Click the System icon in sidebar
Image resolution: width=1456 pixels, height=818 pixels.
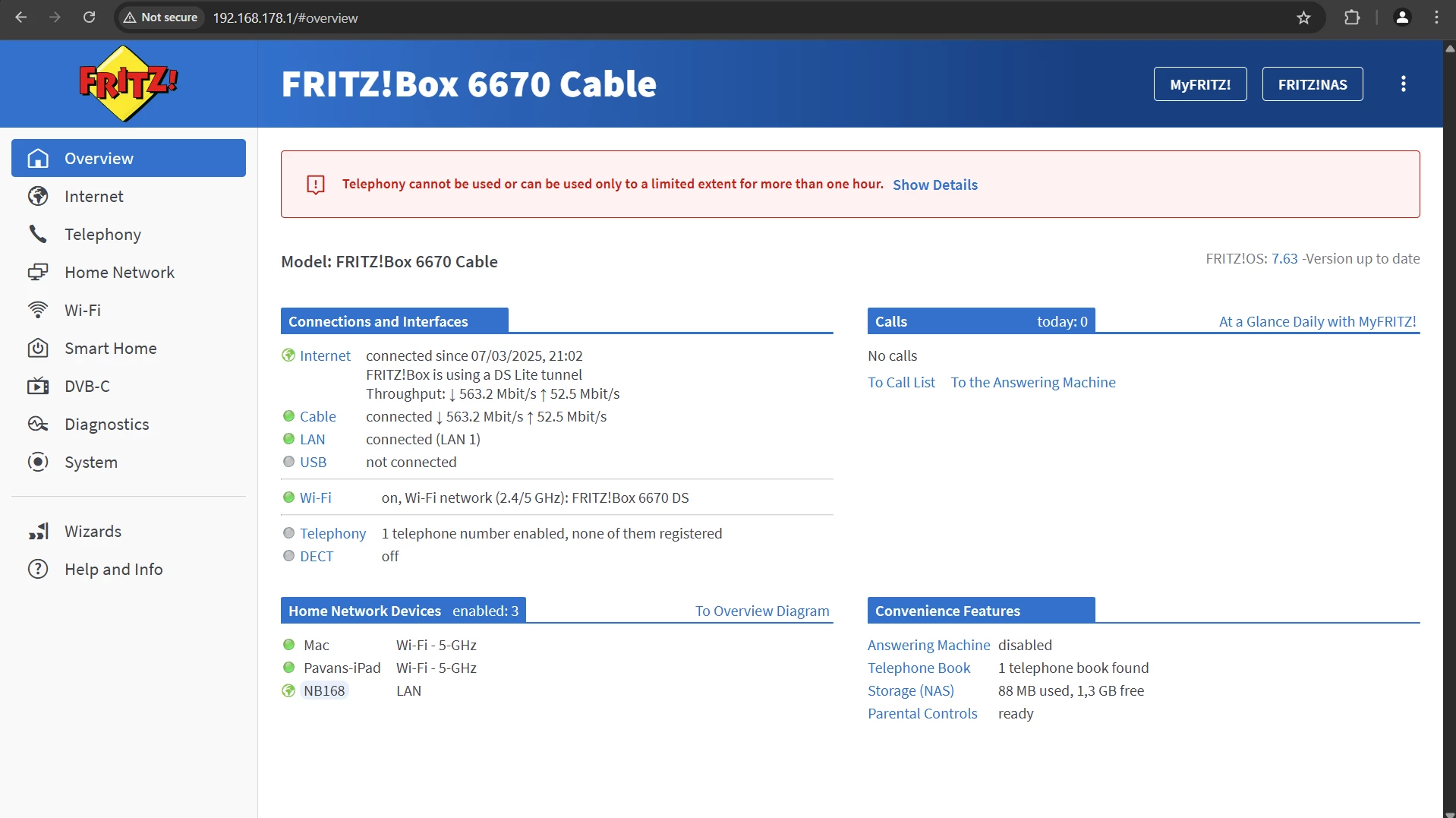[x=38, y=462]
